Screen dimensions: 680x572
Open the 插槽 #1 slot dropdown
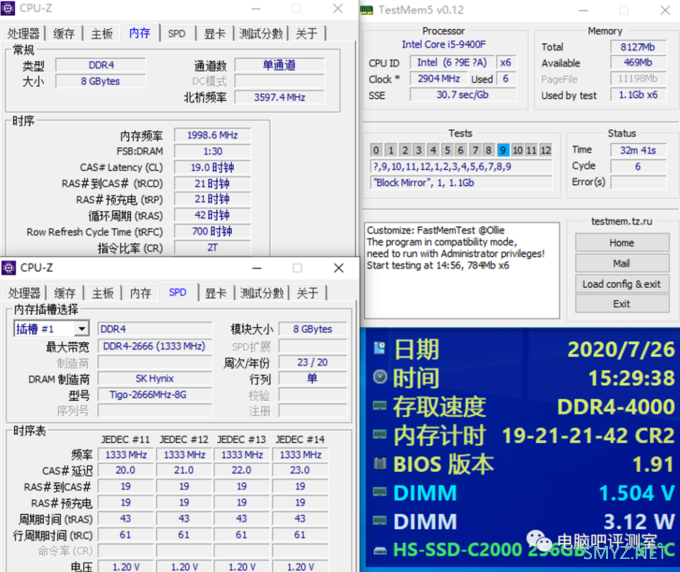pyautogui.click(x=82, y=329)
